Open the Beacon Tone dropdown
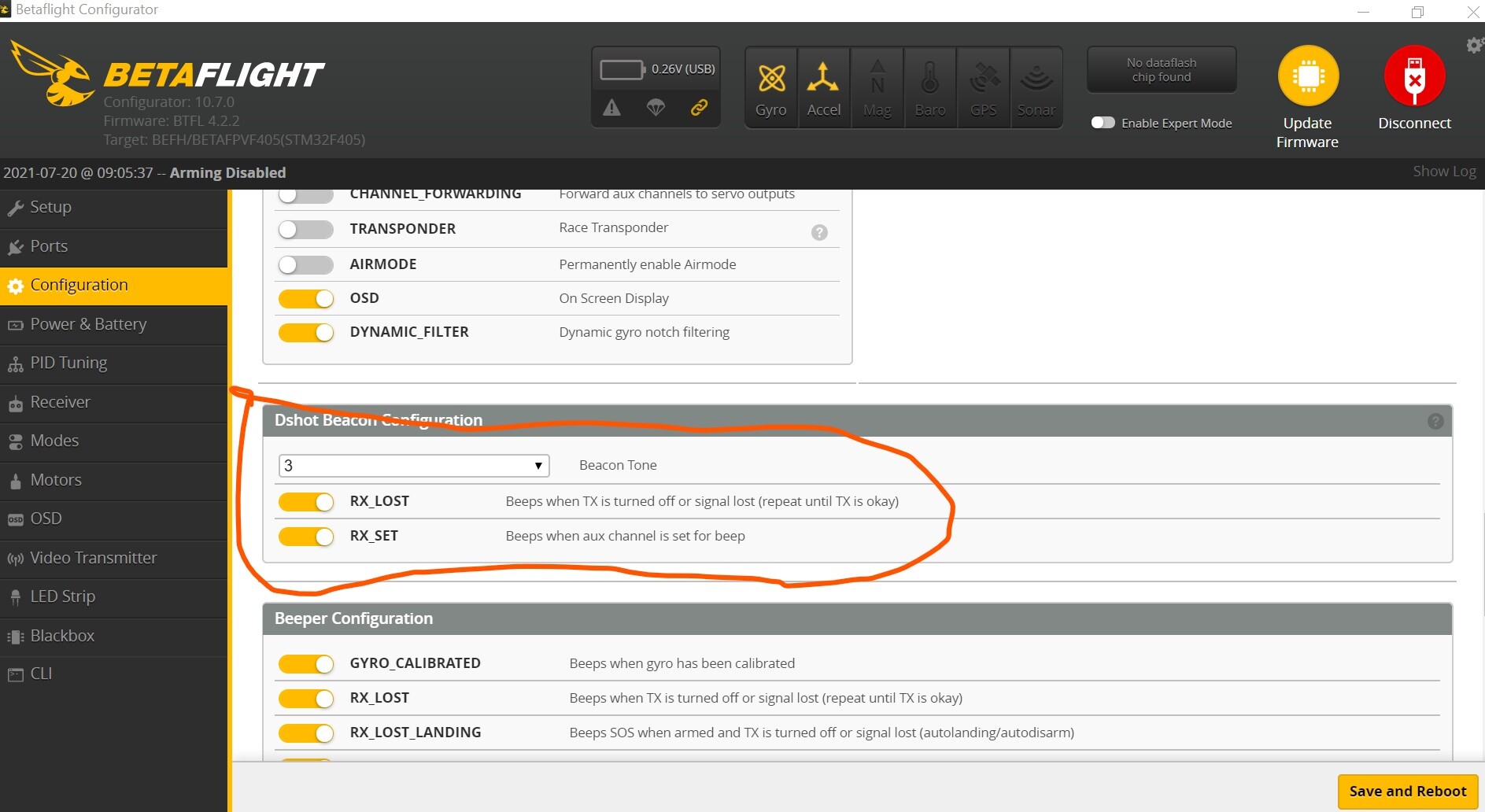The width and height of the screenshot is (1485, 812). point(414,466)
